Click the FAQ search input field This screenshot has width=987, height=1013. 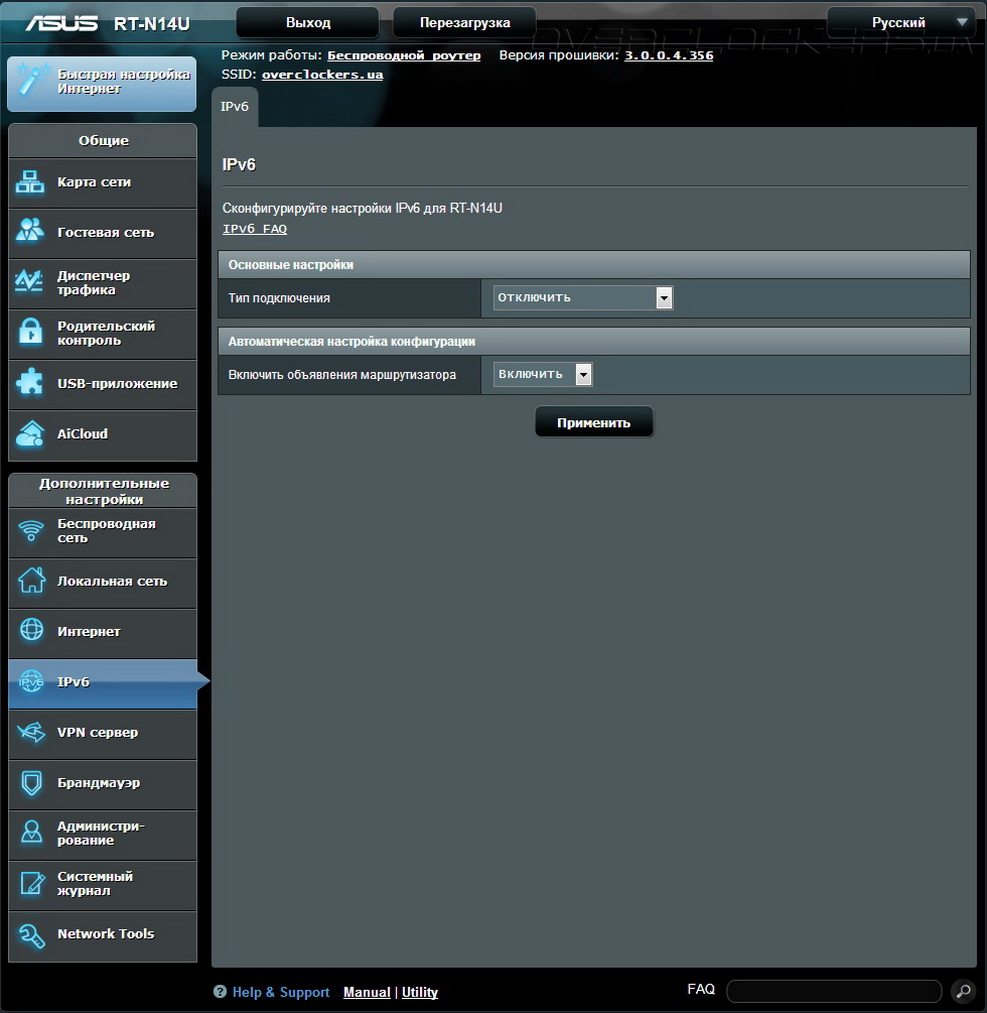(x=833, y=991)
